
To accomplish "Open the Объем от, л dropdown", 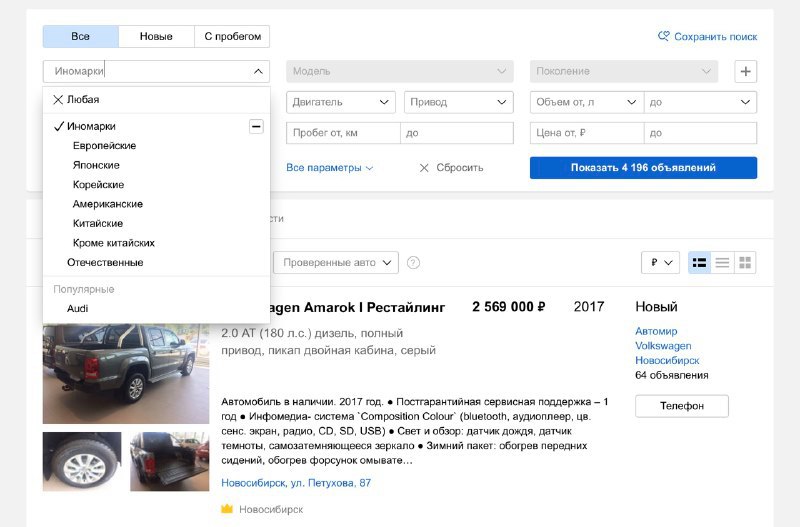I will tap(587, 102).
